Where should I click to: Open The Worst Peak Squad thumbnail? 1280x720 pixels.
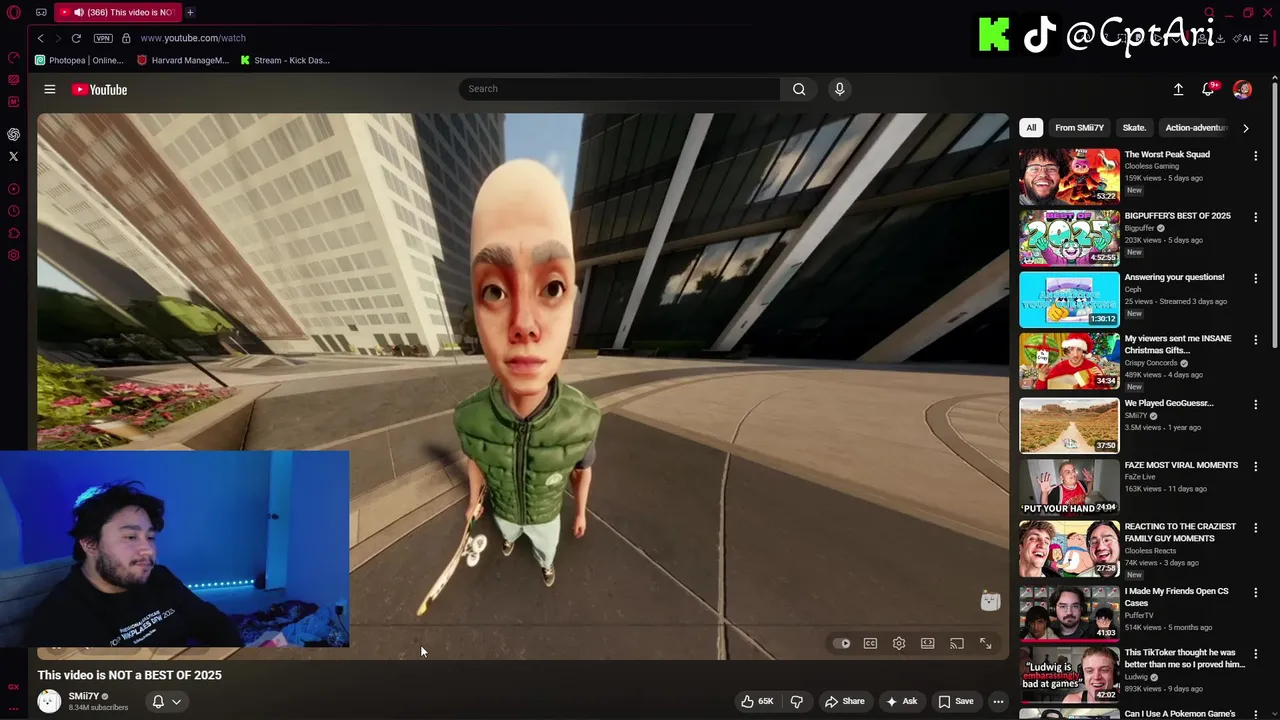tap(1069, 176)
